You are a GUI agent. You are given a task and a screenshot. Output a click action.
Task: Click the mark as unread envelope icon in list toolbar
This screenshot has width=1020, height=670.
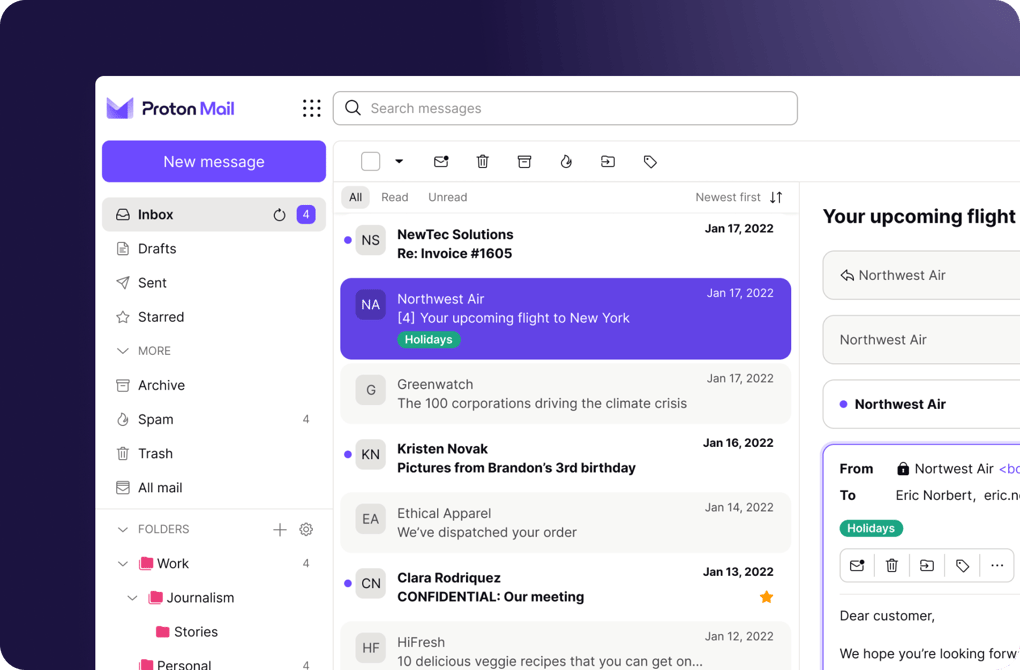tap(441, 162)
